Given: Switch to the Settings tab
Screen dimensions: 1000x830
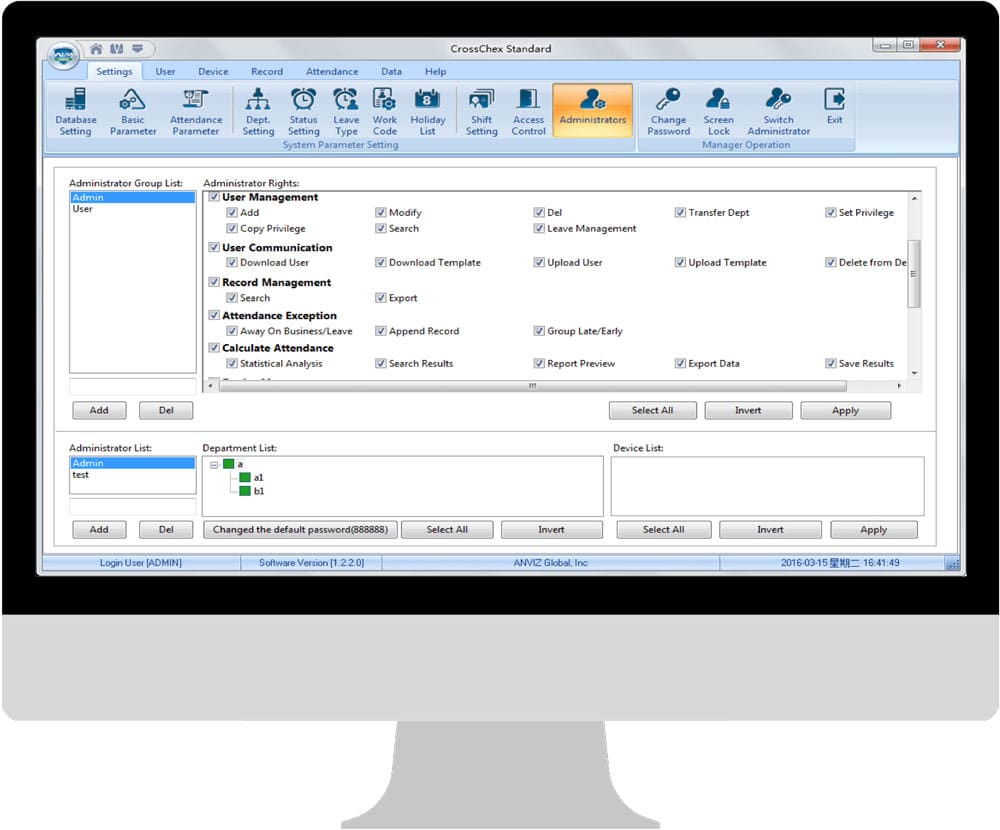Looking at the screenshot, I should tap(114, 71).
